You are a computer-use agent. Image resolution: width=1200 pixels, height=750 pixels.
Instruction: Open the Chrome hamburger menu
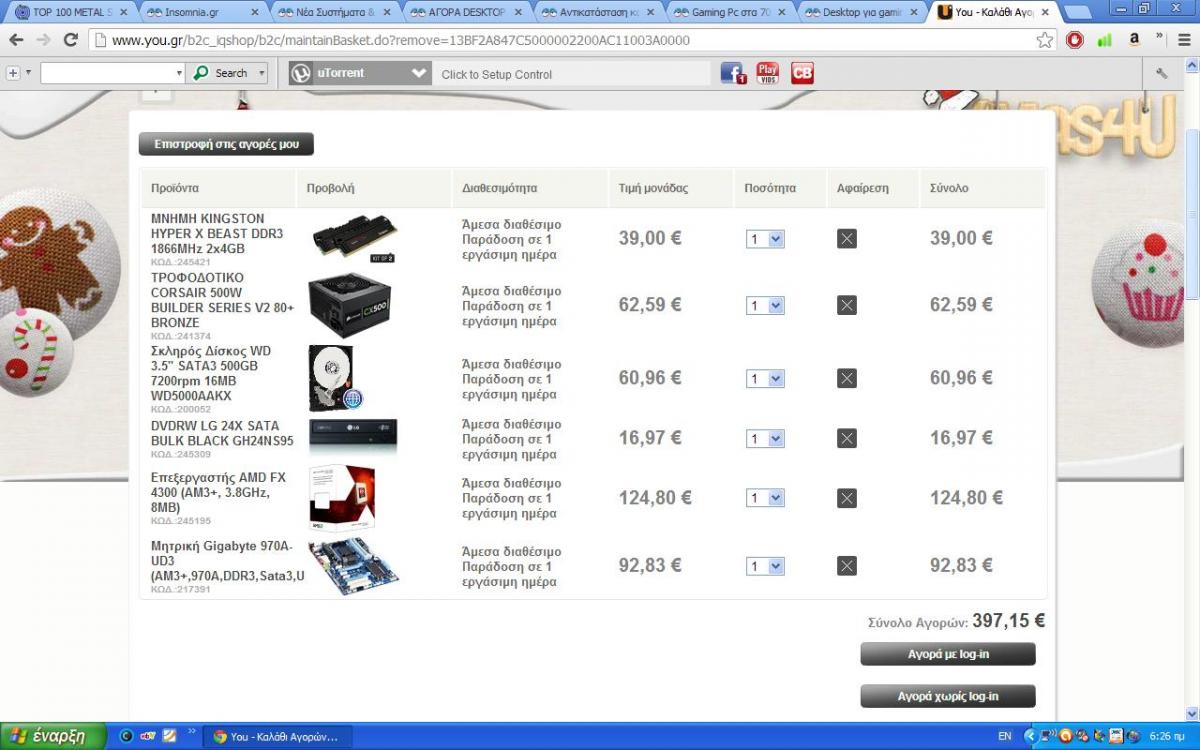point(1182,41)
